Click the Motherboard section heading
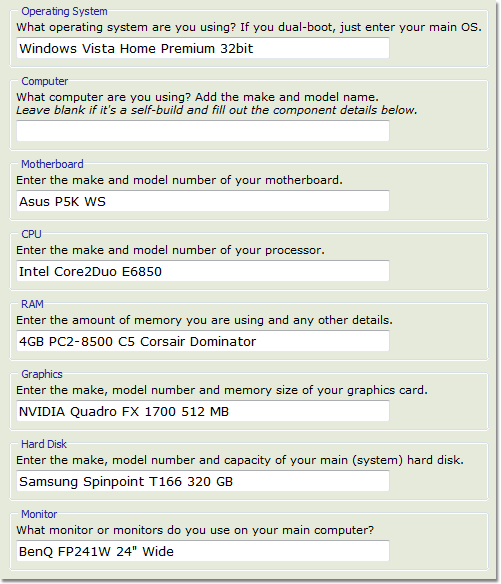Screen dimensions: 501x584 pyautogui.click(x=52, y=164)
